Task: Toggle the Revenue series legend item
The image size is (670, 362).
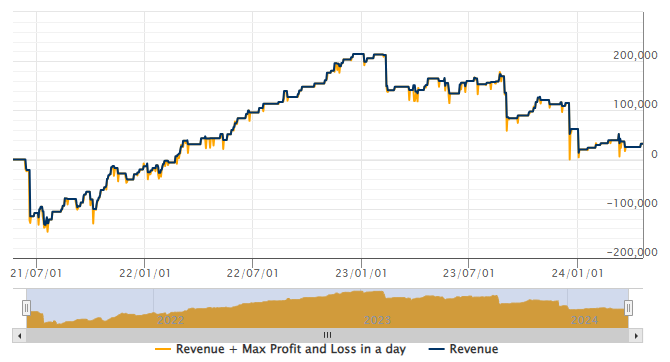Action: tap(463, 349)
